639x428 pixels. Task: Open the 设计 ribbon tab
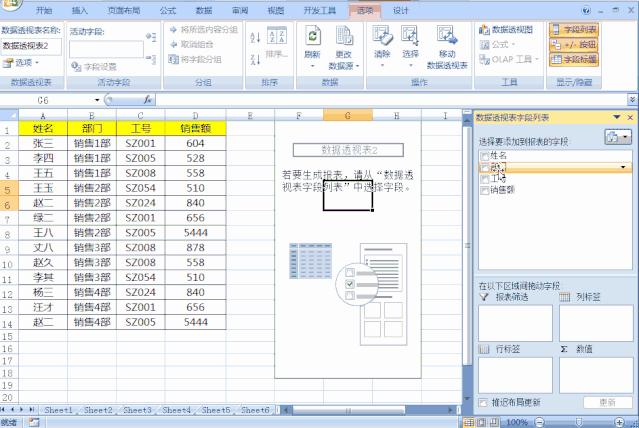[401, 10]
